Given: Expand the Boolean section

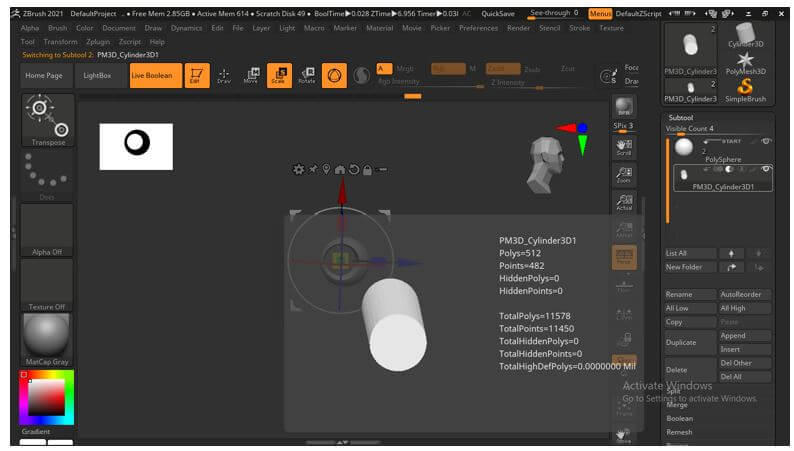Looking at the screenshot, I should coord(680,419).
